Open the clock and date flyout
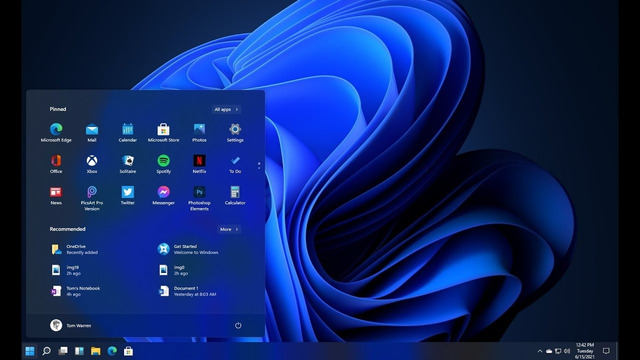This screenshot has width=640, height=360. tap(585, 351)
